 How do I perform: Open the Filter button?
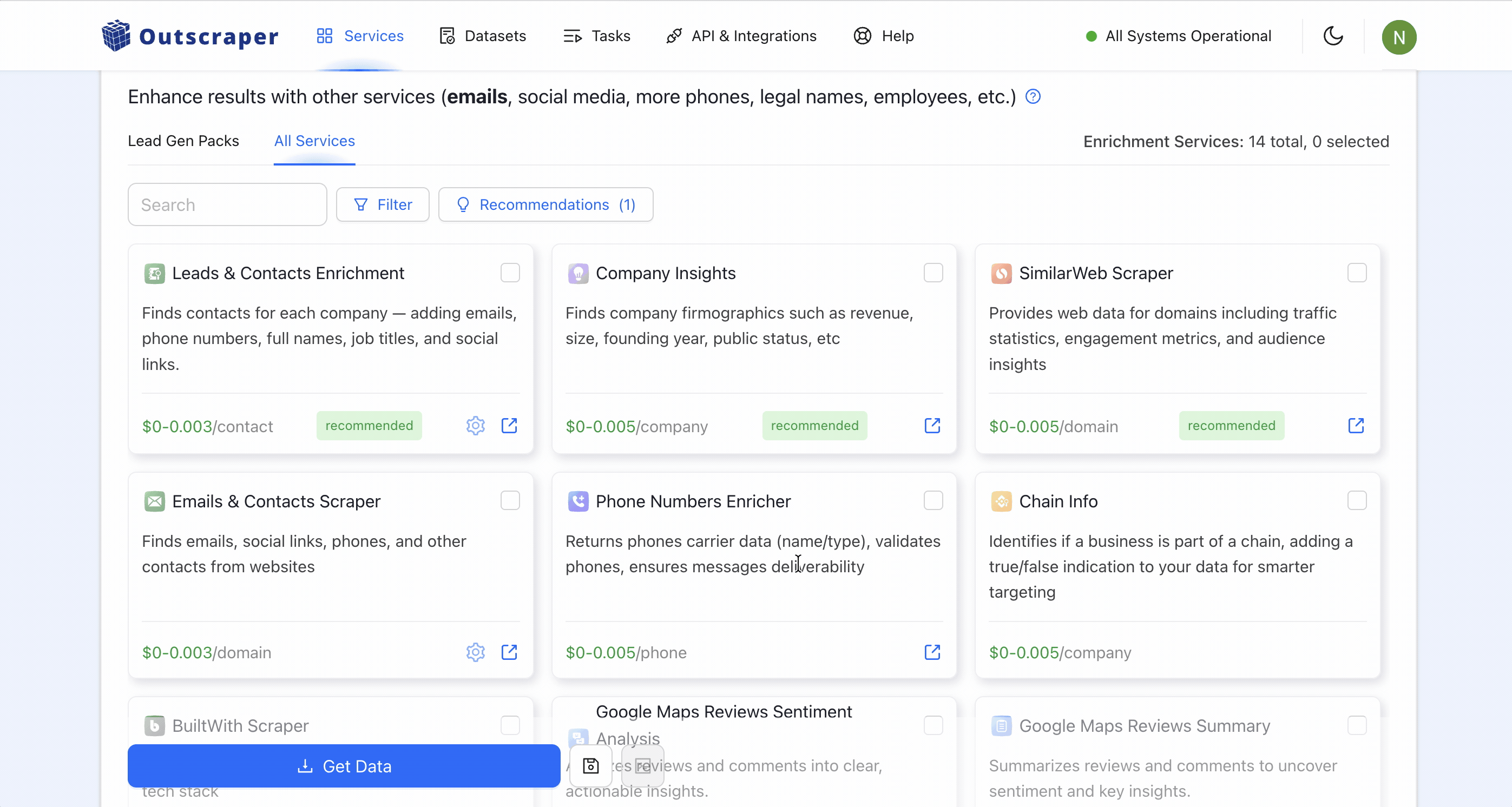click(383, 204)
